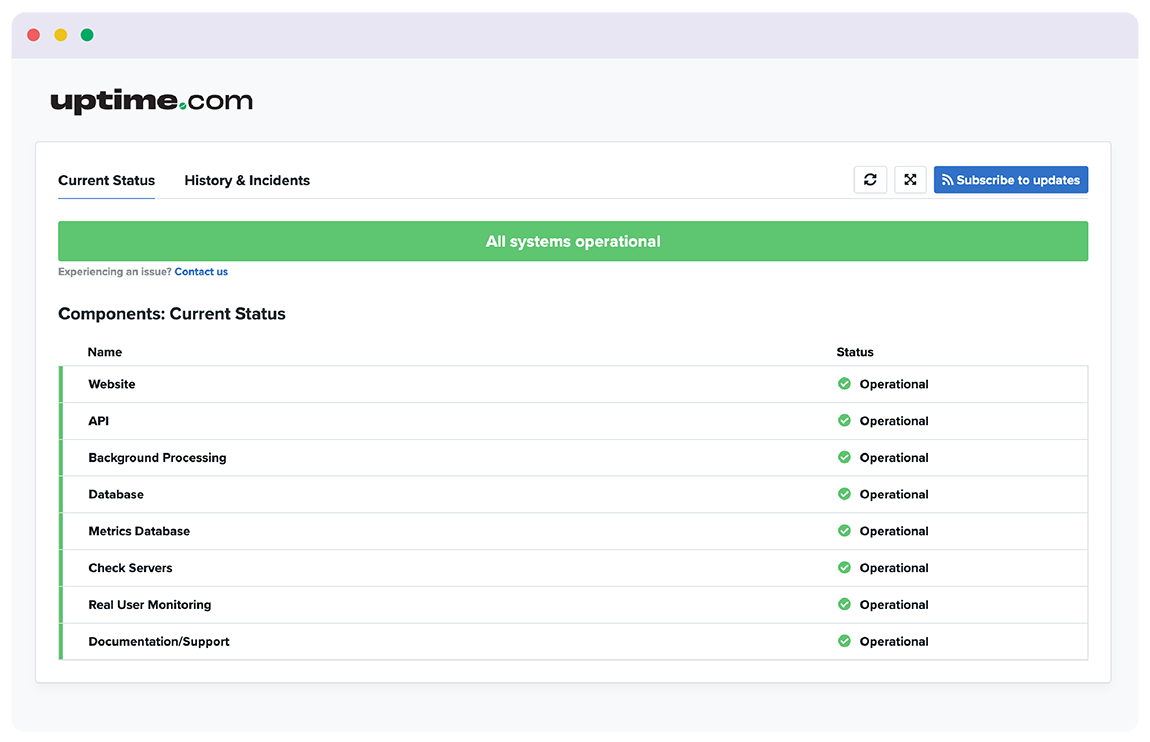Image resolution: width=1150 pixels, height=742 pixels.
Task: Click the yellow minimize window button
Action: click(x=61, y=34)
